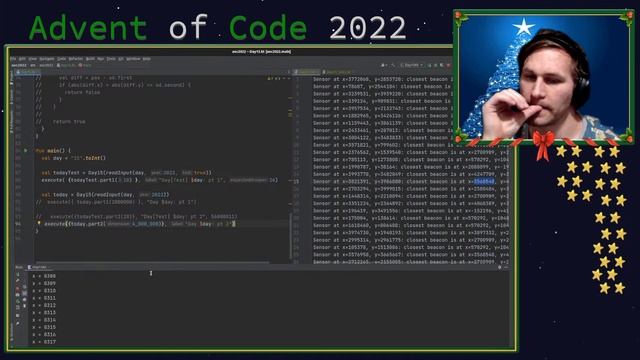Click the yellow intention bulb by the last execute line
Viewport: 640px width, 360px height.
point(39,223)
